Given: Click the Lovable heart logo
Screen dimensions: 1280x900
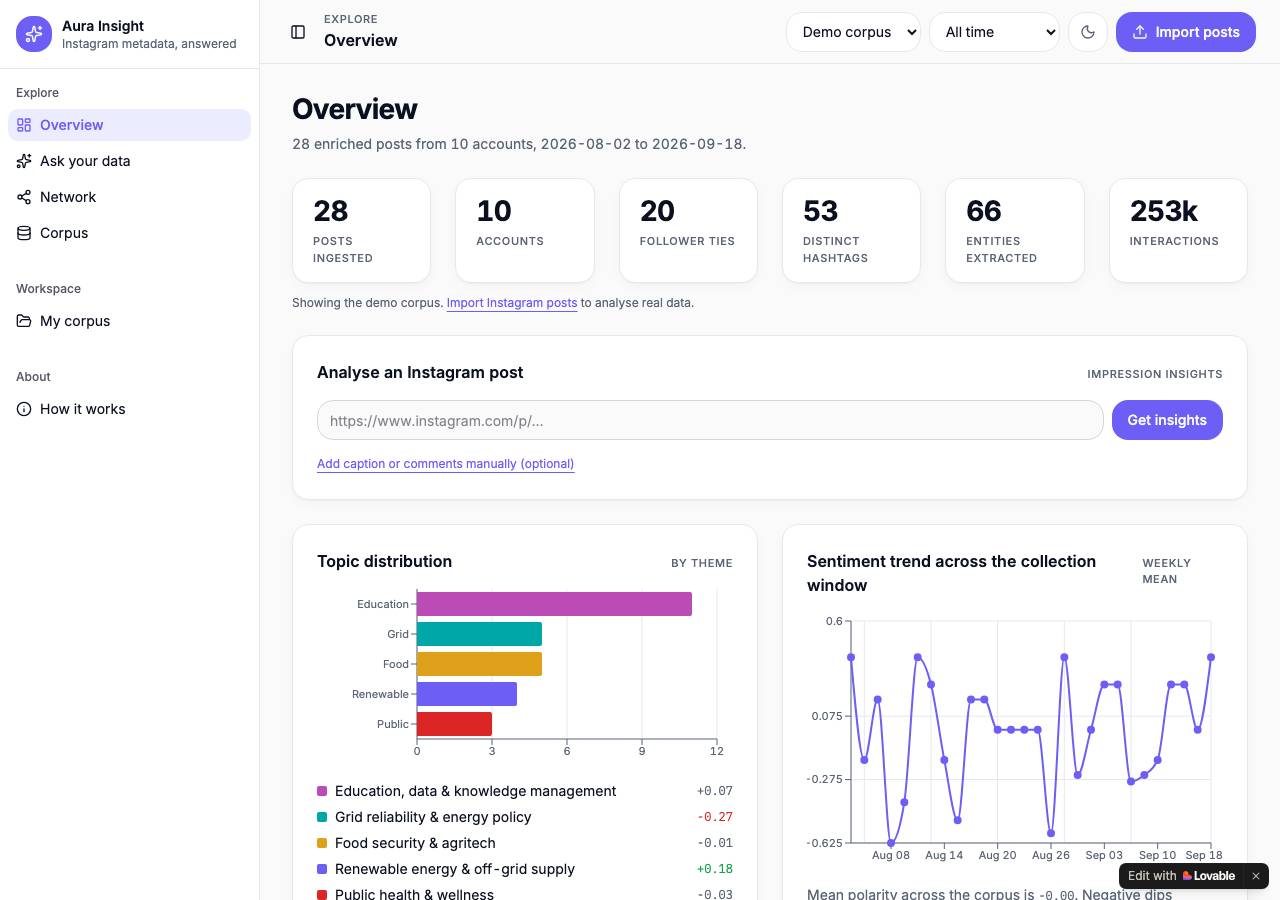Looking at the screenshot, I should 1187,876.
